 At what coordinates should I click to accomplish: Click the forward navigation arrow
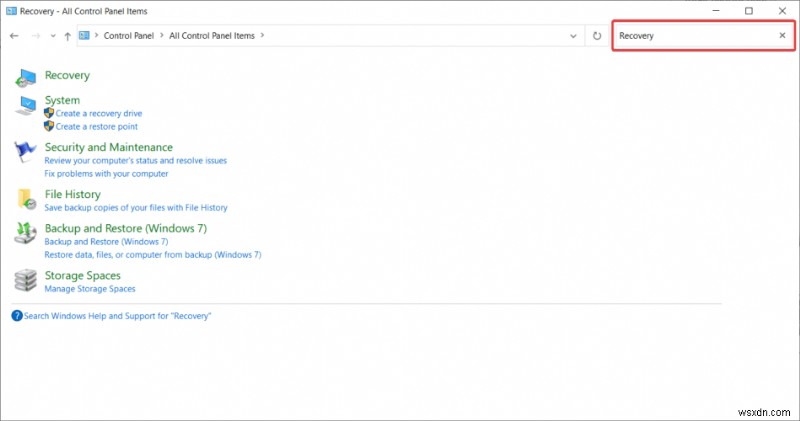click(36, 36)
